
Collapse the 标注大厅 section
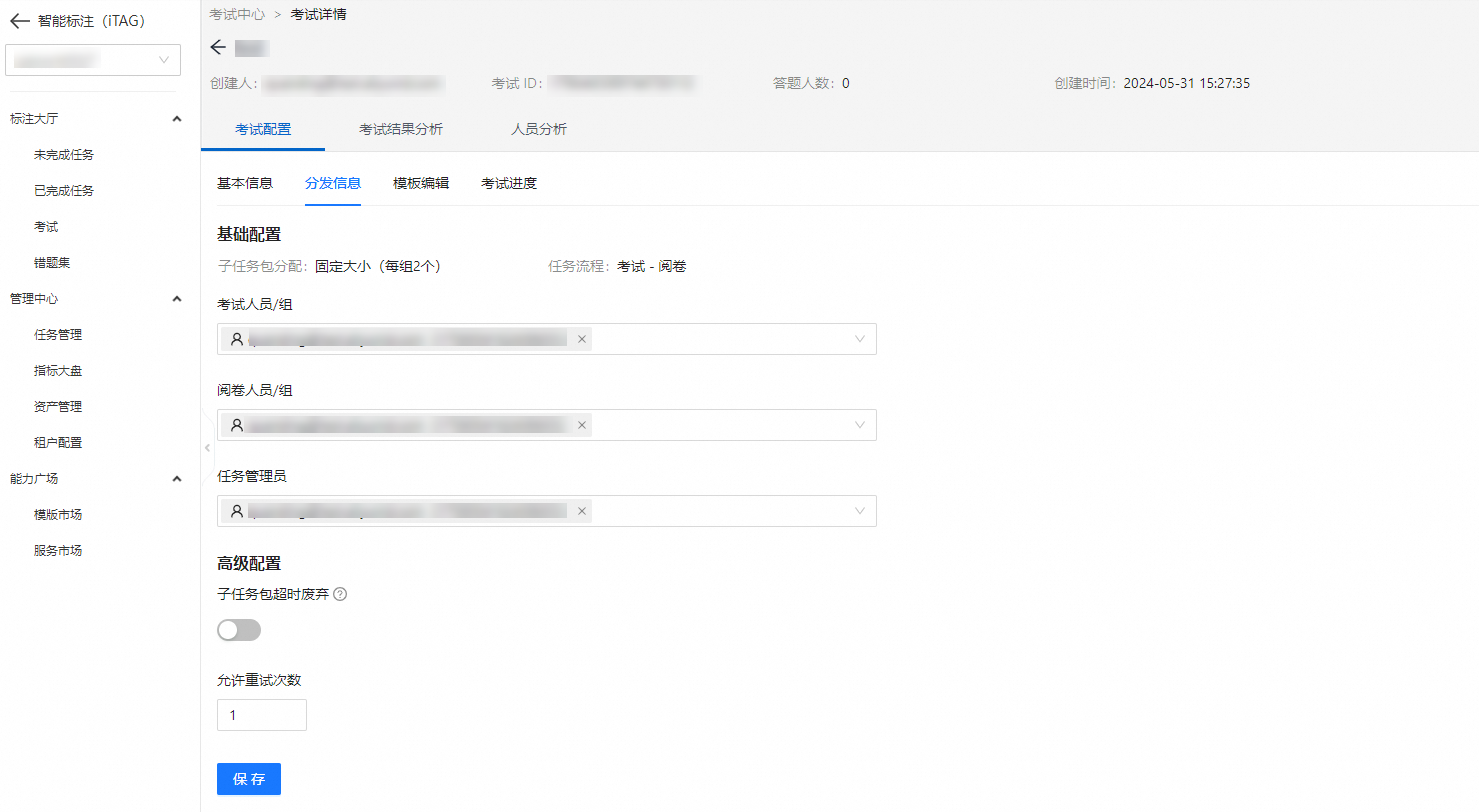177,119
